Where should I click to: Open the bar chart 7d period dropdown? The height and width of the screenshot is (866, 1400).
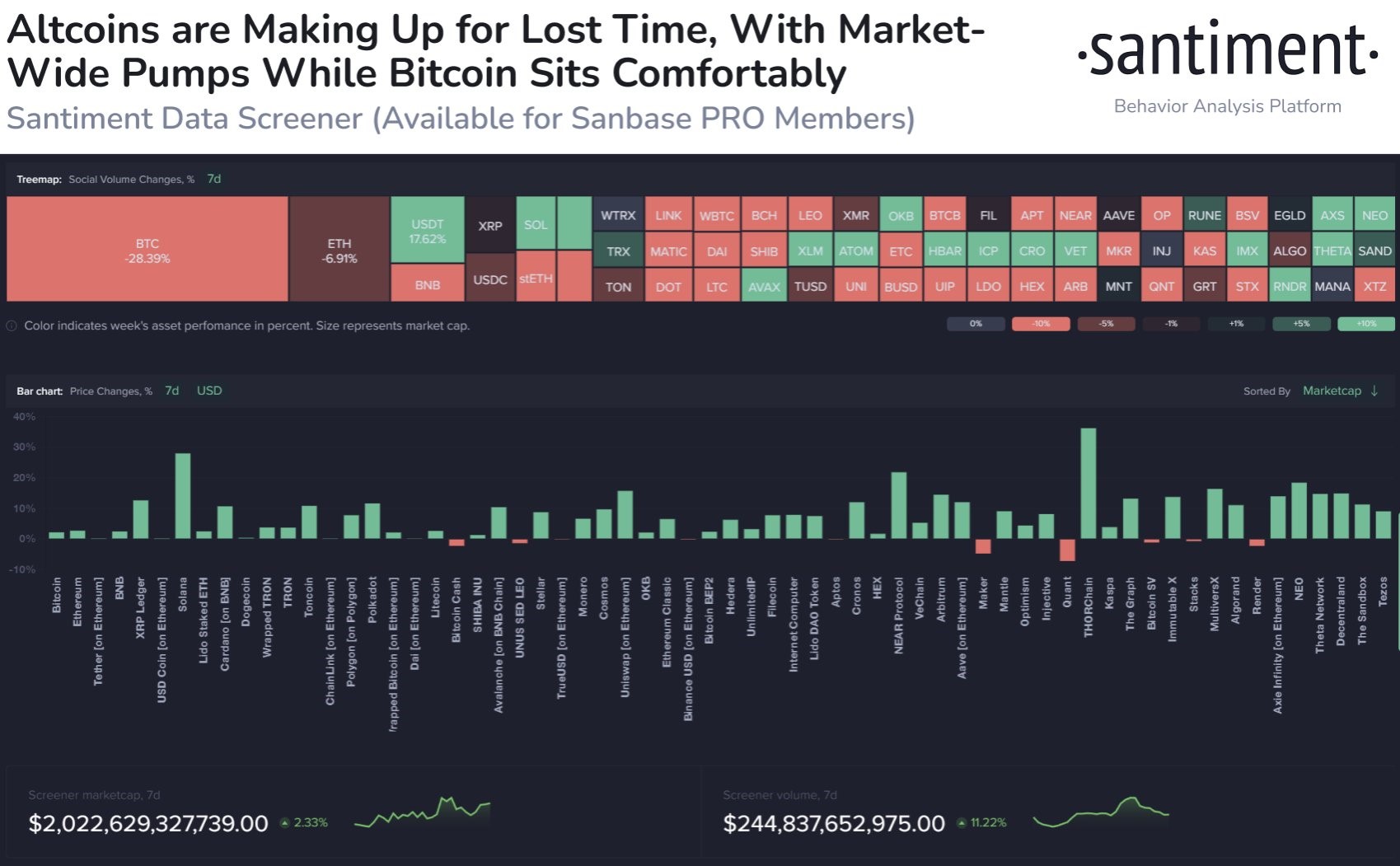click(x=171, y=391)
